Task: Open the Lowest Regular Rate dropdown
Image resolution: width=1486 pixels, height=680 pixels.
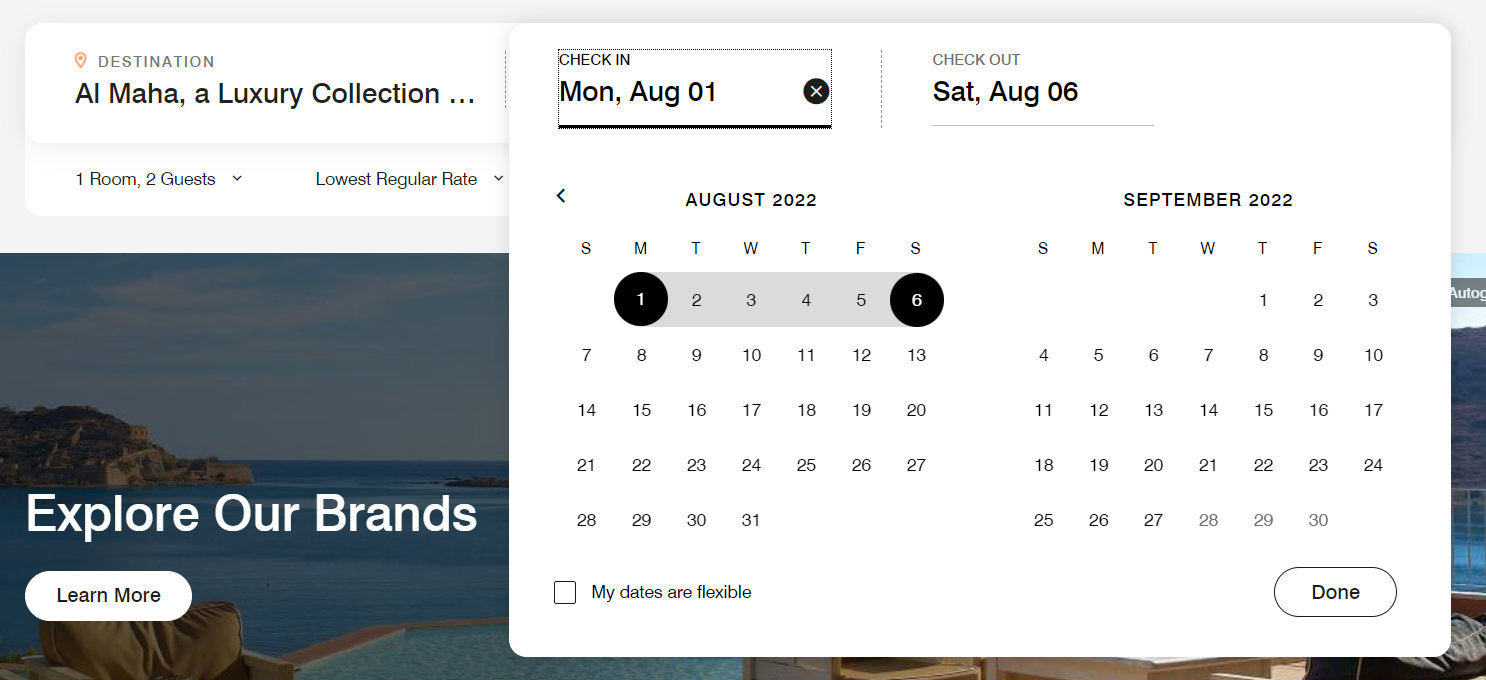Action: tap(410, 179)
